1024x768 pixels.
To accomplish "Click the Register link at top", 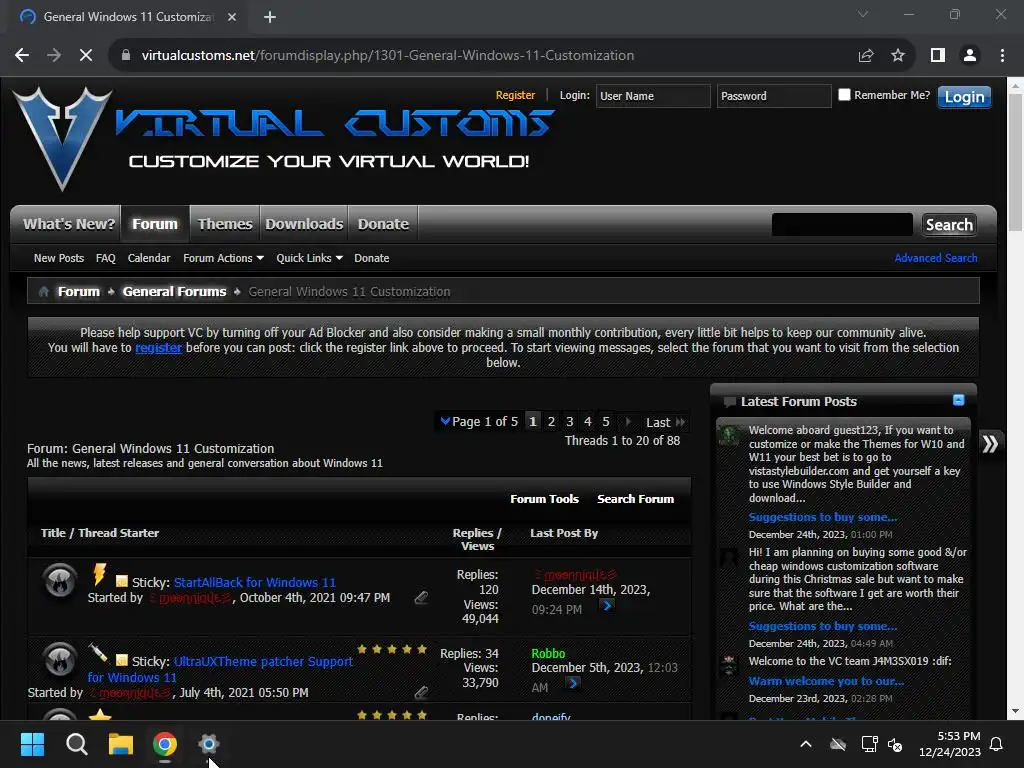I will pyautogui.click(x=515, y=95).
